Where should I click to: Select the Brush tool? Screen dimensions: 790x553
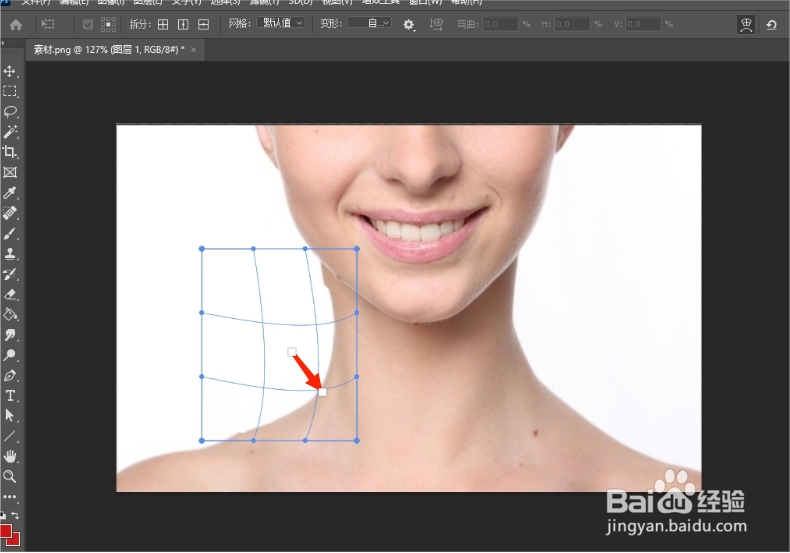click(10, 234)
